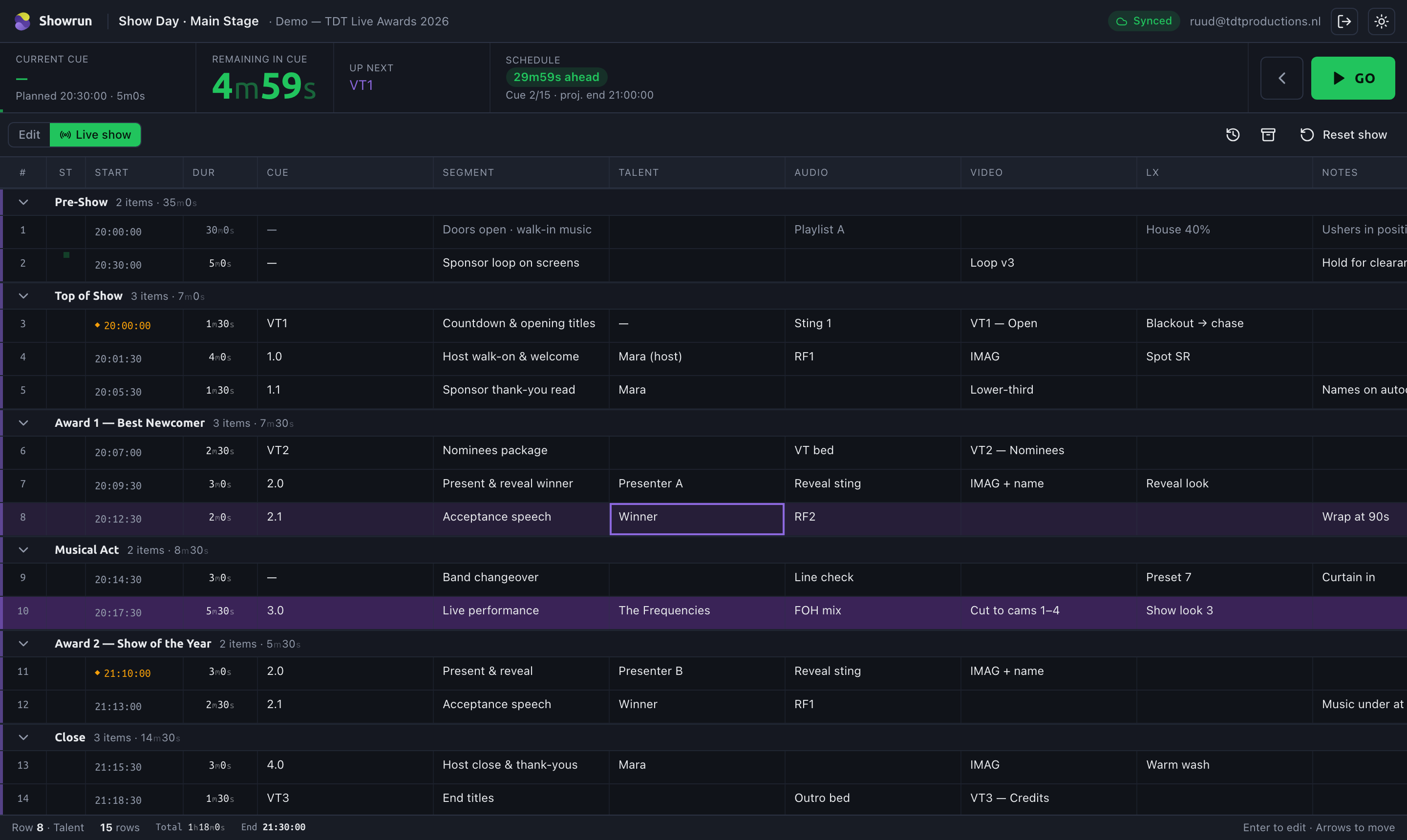
Task: Select the 'Lower-third' video cell
Action: pyautogui.click(x=1048, y=392)
